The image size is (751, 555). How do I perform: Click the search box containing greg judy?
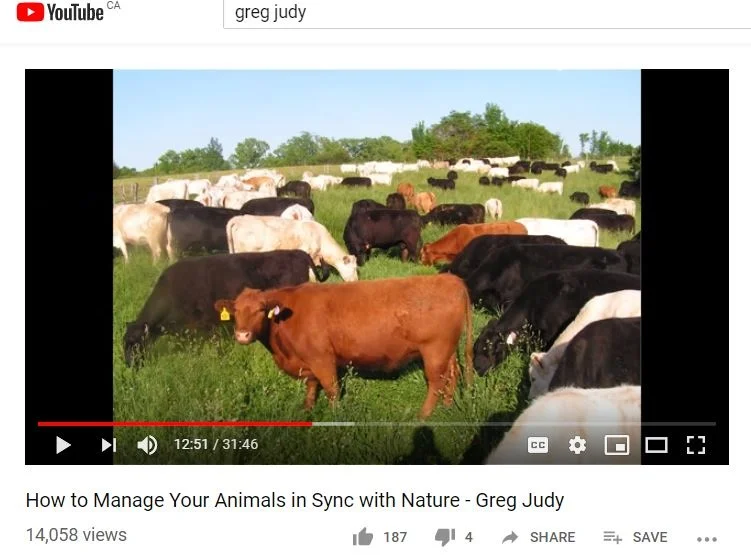click(487, 13)
